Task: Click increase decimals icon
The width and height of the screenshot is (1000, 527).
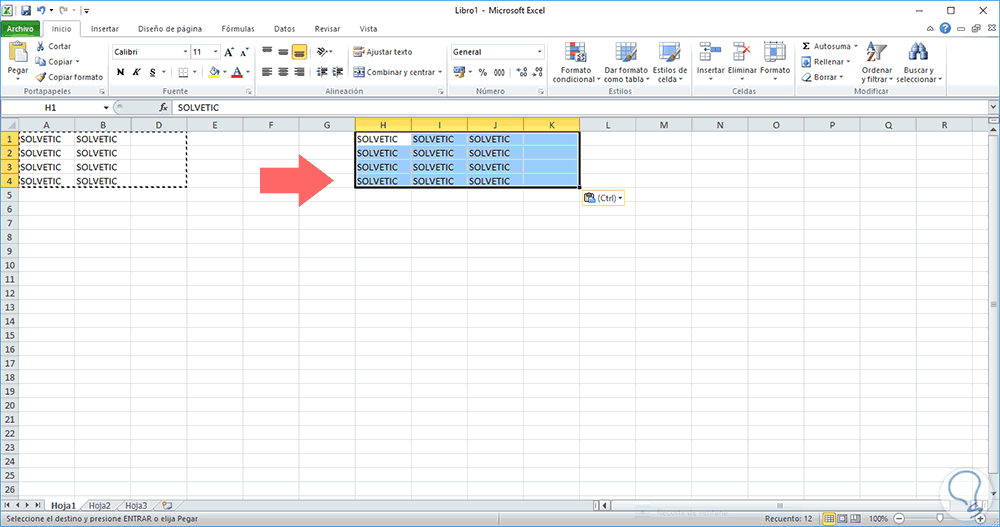Action: tap(522, 72)
